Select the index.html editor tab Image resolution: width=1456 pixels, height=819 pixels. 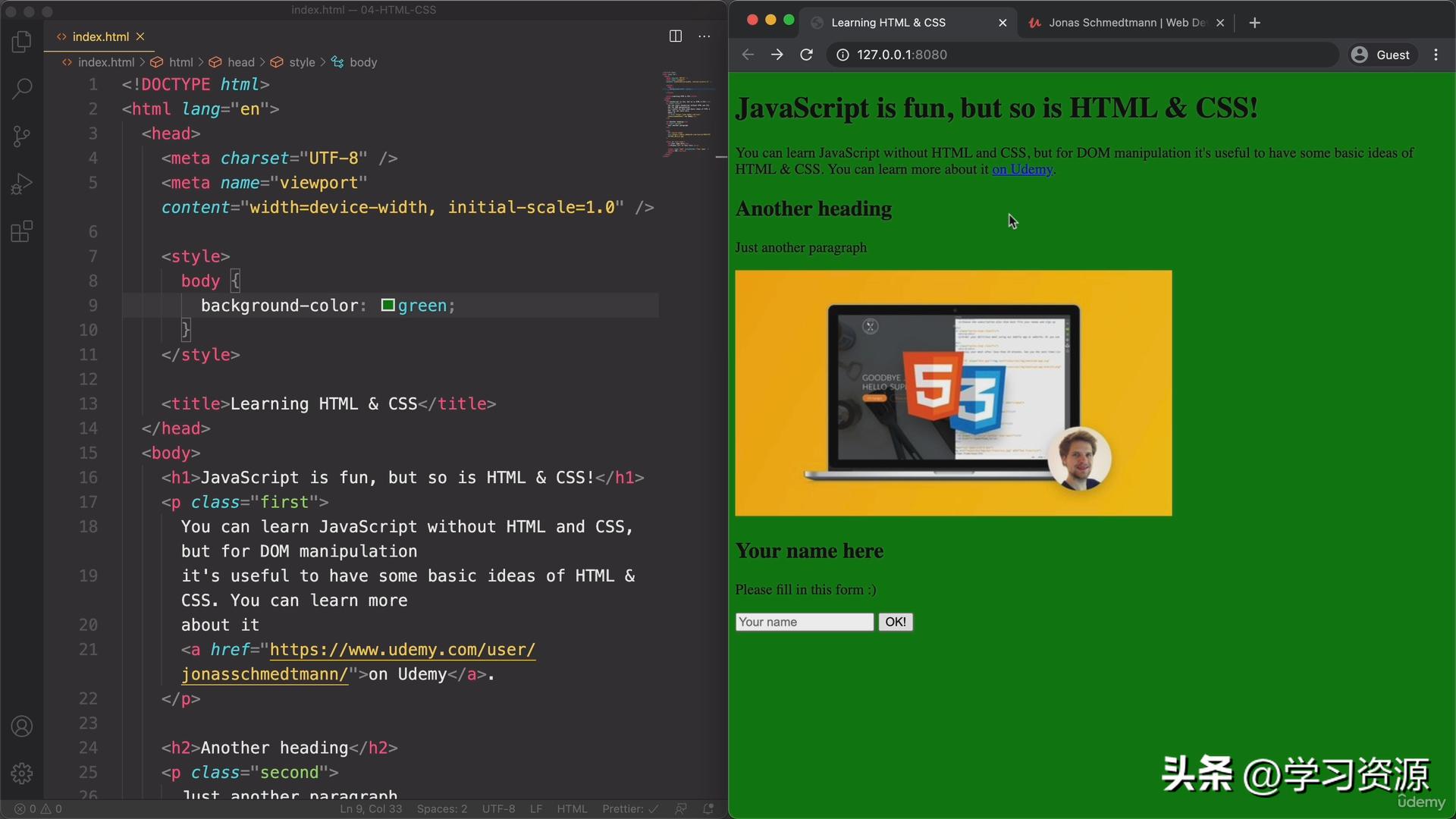pos(99,36)
